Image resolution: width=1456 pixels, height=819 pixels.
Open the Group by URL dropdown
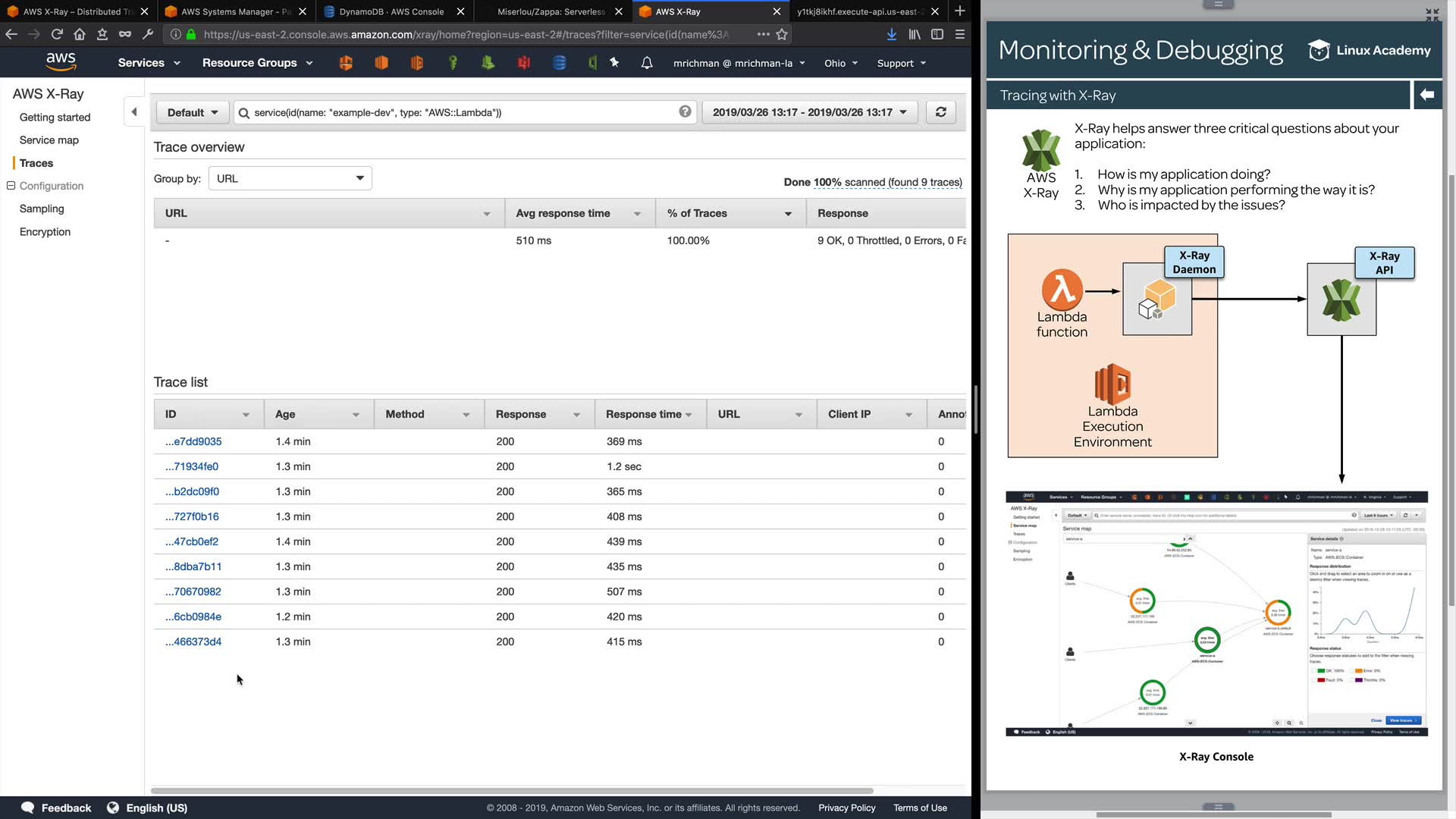coord(290,178)
